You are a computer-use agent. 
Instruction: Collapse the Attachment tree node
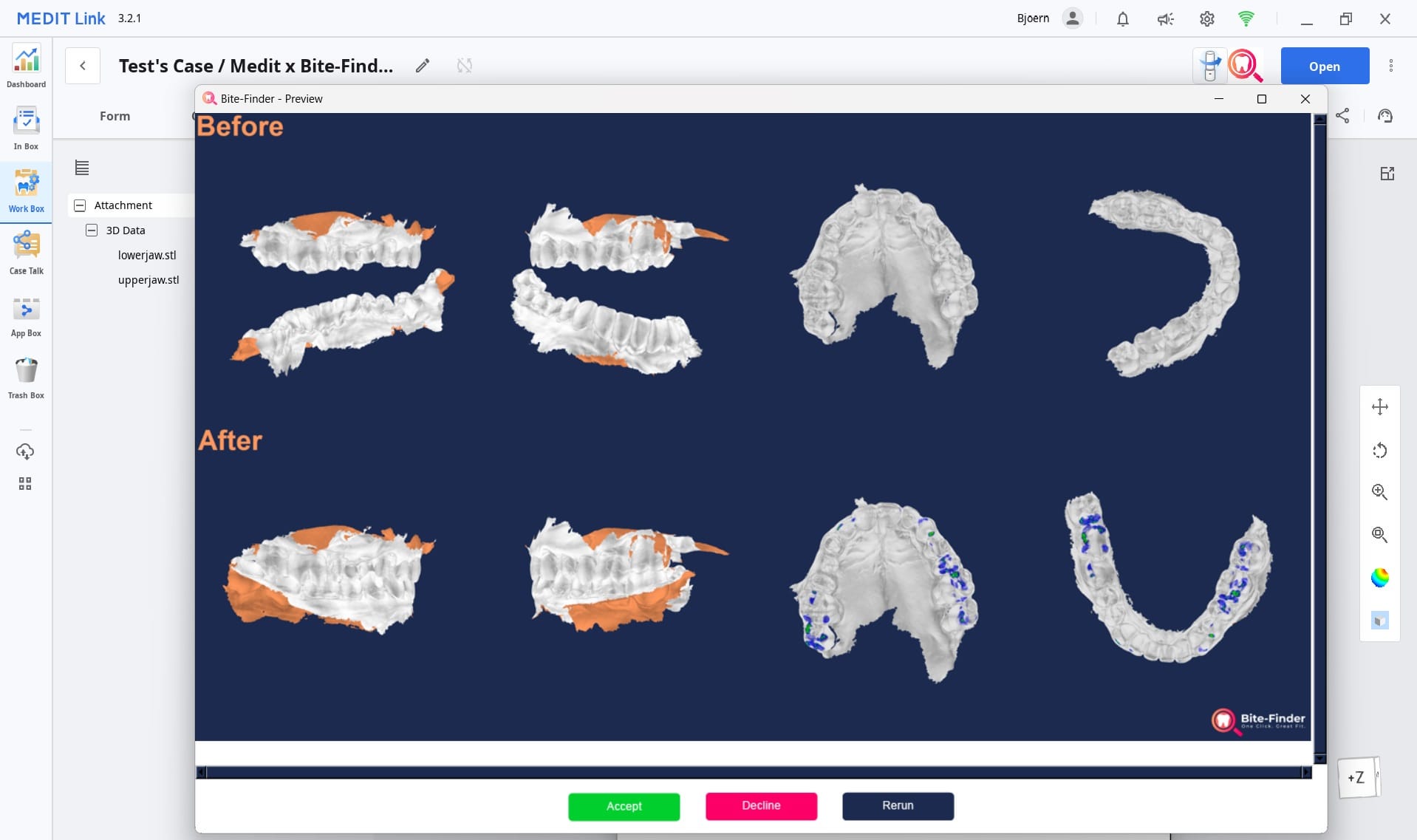(x=80, y=205)
